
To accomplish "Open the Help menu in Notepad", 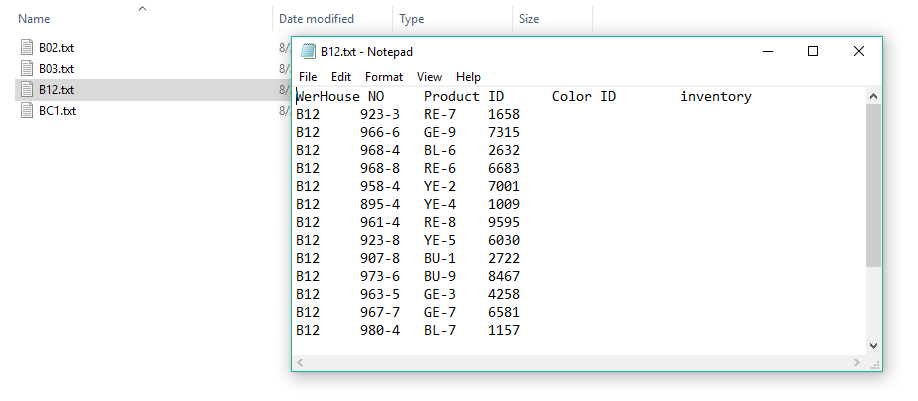I will [468, 77].
